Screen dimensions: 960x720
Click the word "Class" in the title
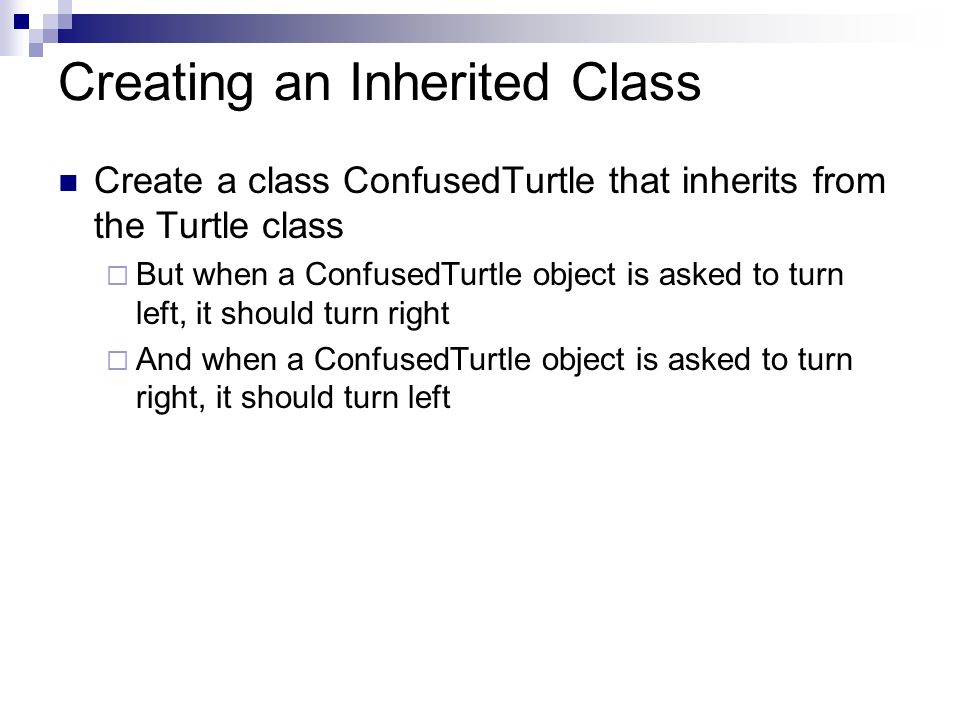click(636, 82)
